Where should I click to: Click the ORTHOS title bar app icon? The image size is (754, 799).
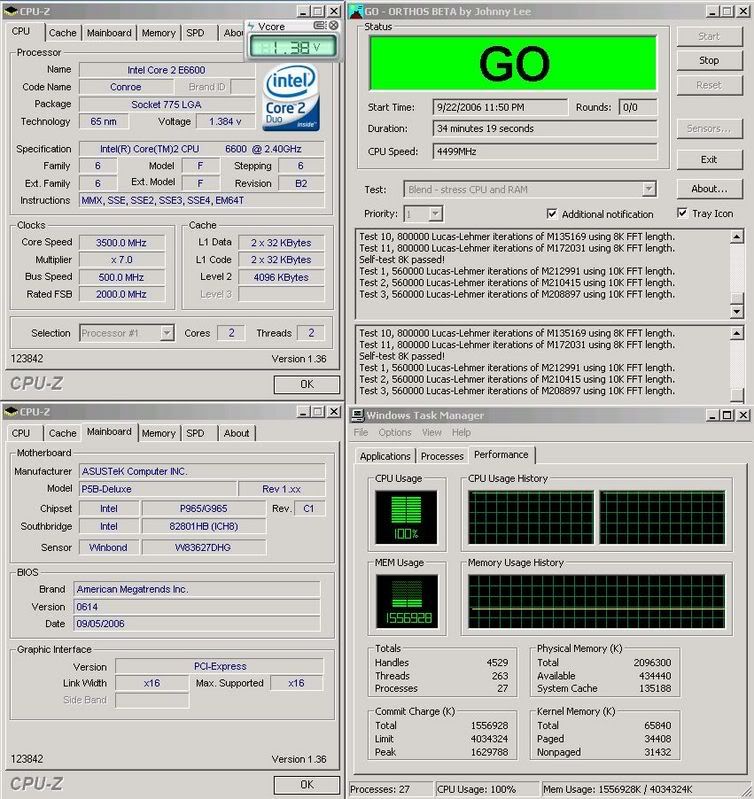pyautogui.click(x=356, y=11)
